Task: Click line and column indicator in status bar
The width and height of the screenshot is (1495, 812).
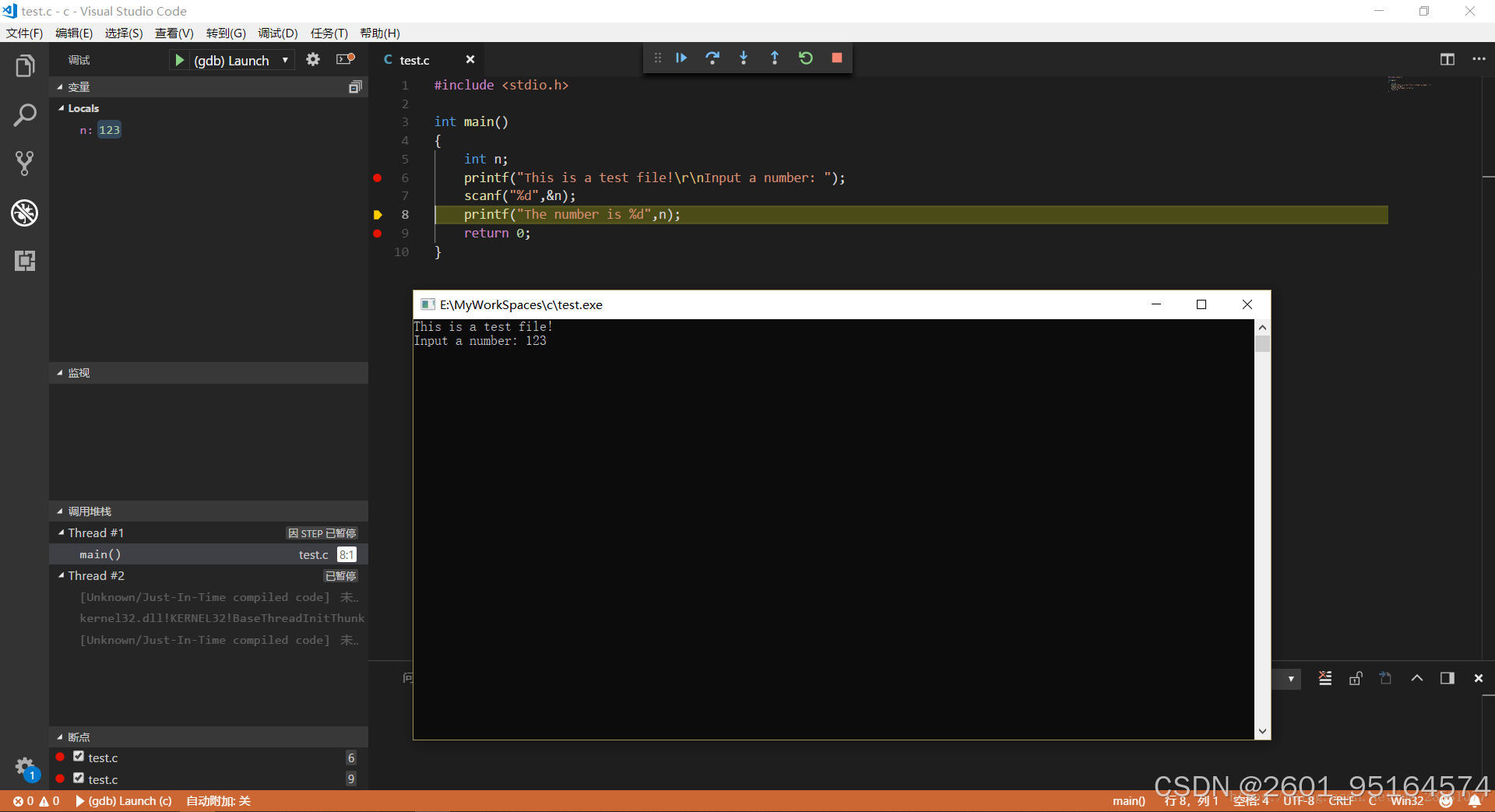Action: pos(1191,801)
